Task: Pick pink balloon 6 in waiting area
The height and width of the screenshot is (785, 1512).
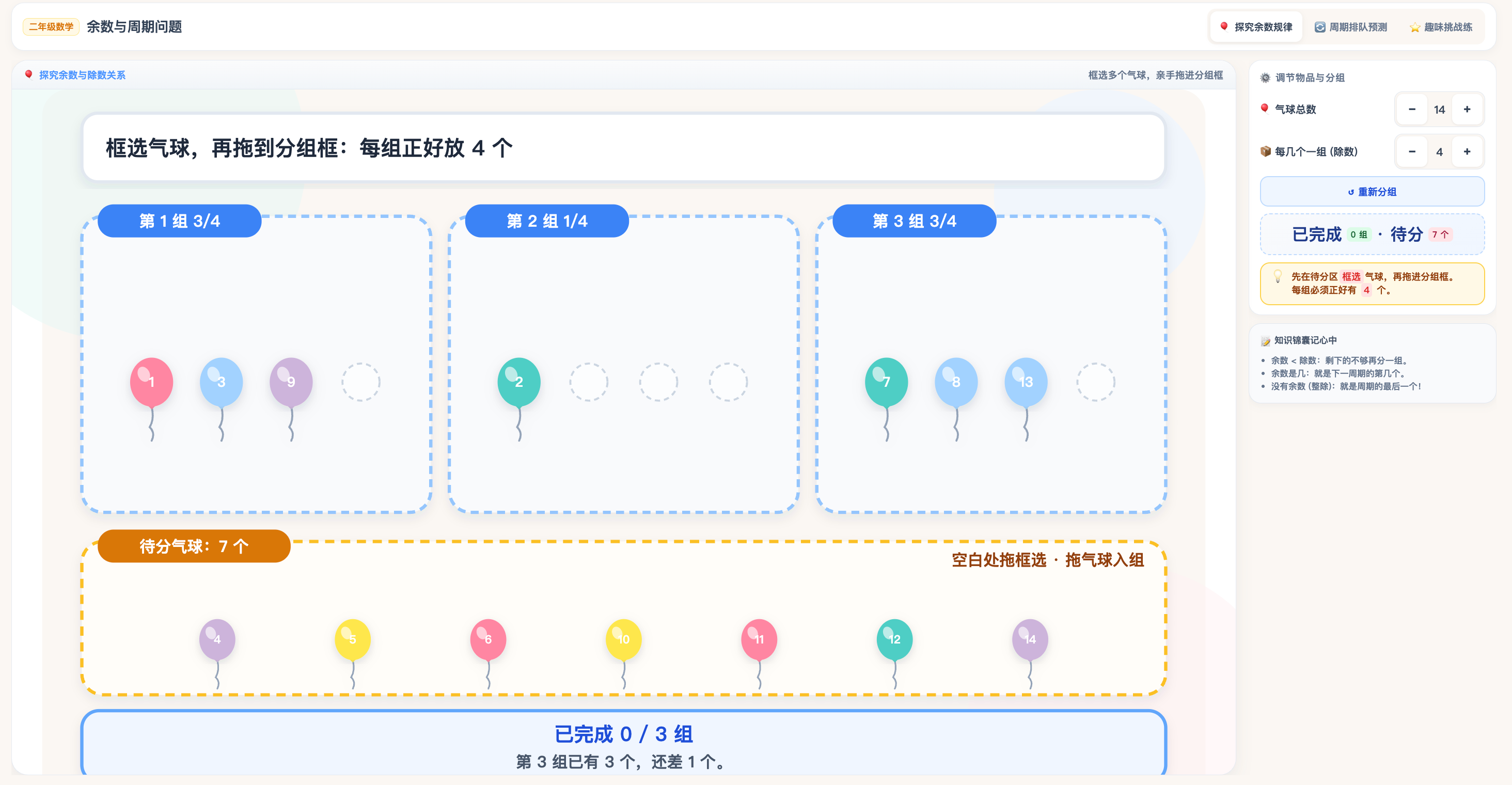Action: pyautogui.click(x=489, y=639)
